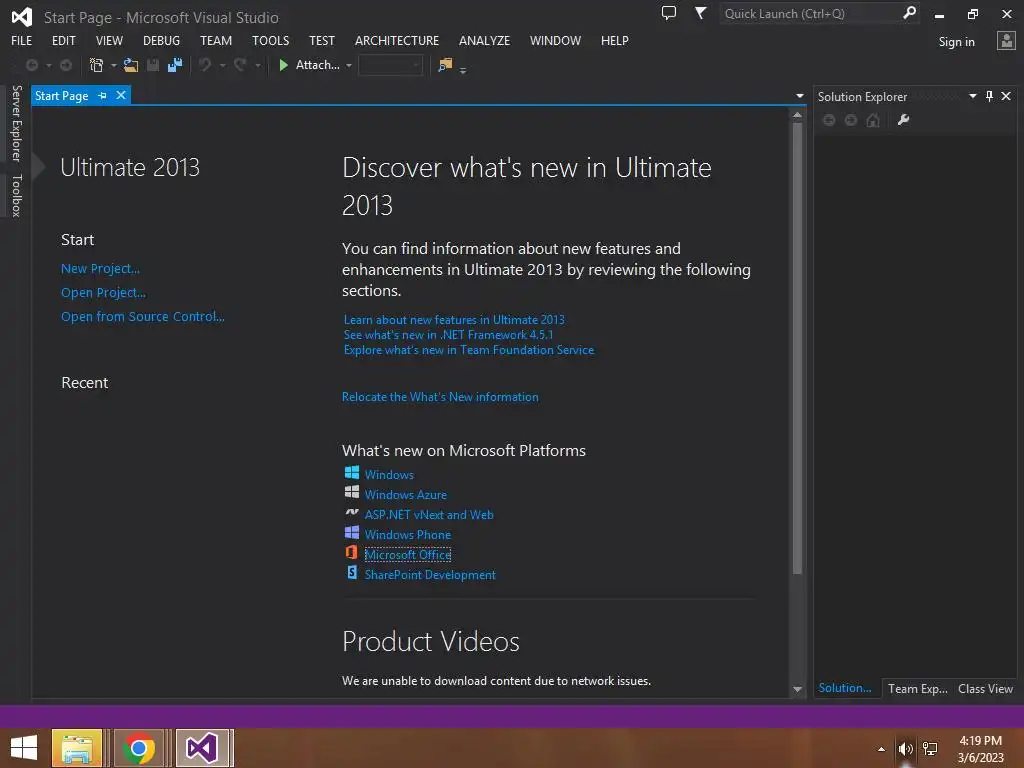Show hidden tray icons arrow
Image resolution: width=1024 pixels, height=768 pixels.
(882, 749)
